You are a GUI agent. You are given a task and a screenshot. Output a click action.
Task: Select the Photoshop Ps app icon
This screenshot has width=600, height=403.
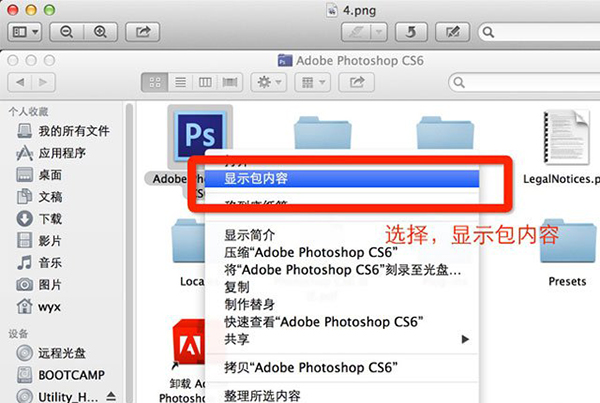pos(199,136)
